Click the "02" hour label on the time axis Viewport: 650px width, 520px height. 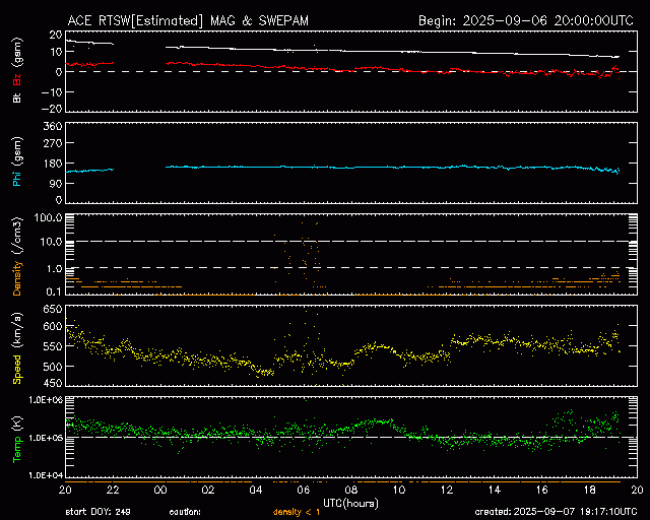(208, 490)
